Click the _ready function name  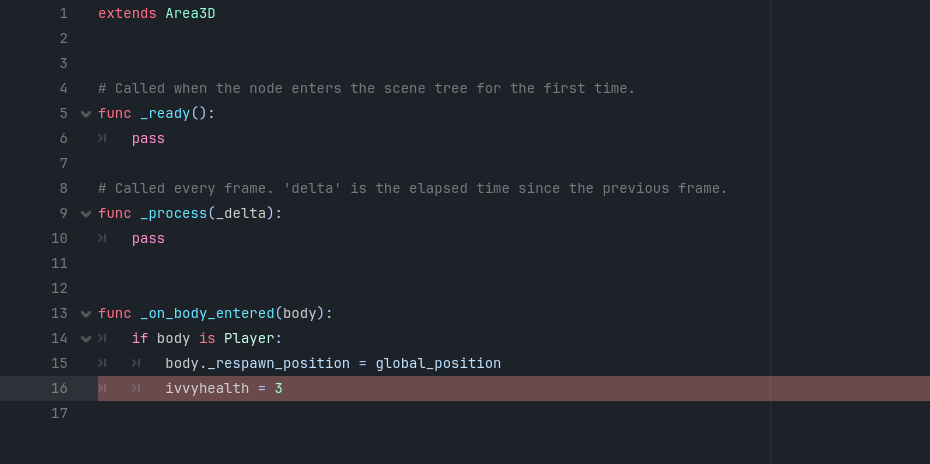tap(165, 114)
